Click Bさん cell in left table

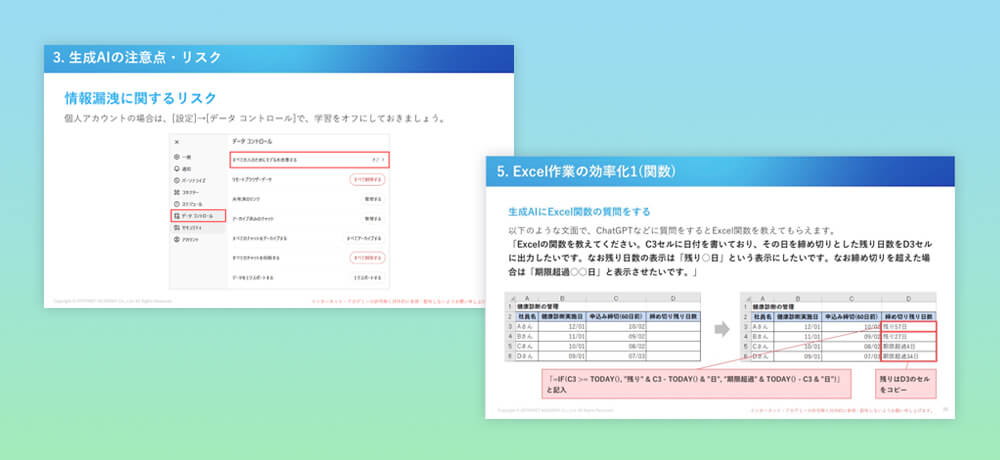tap(527, 336)
